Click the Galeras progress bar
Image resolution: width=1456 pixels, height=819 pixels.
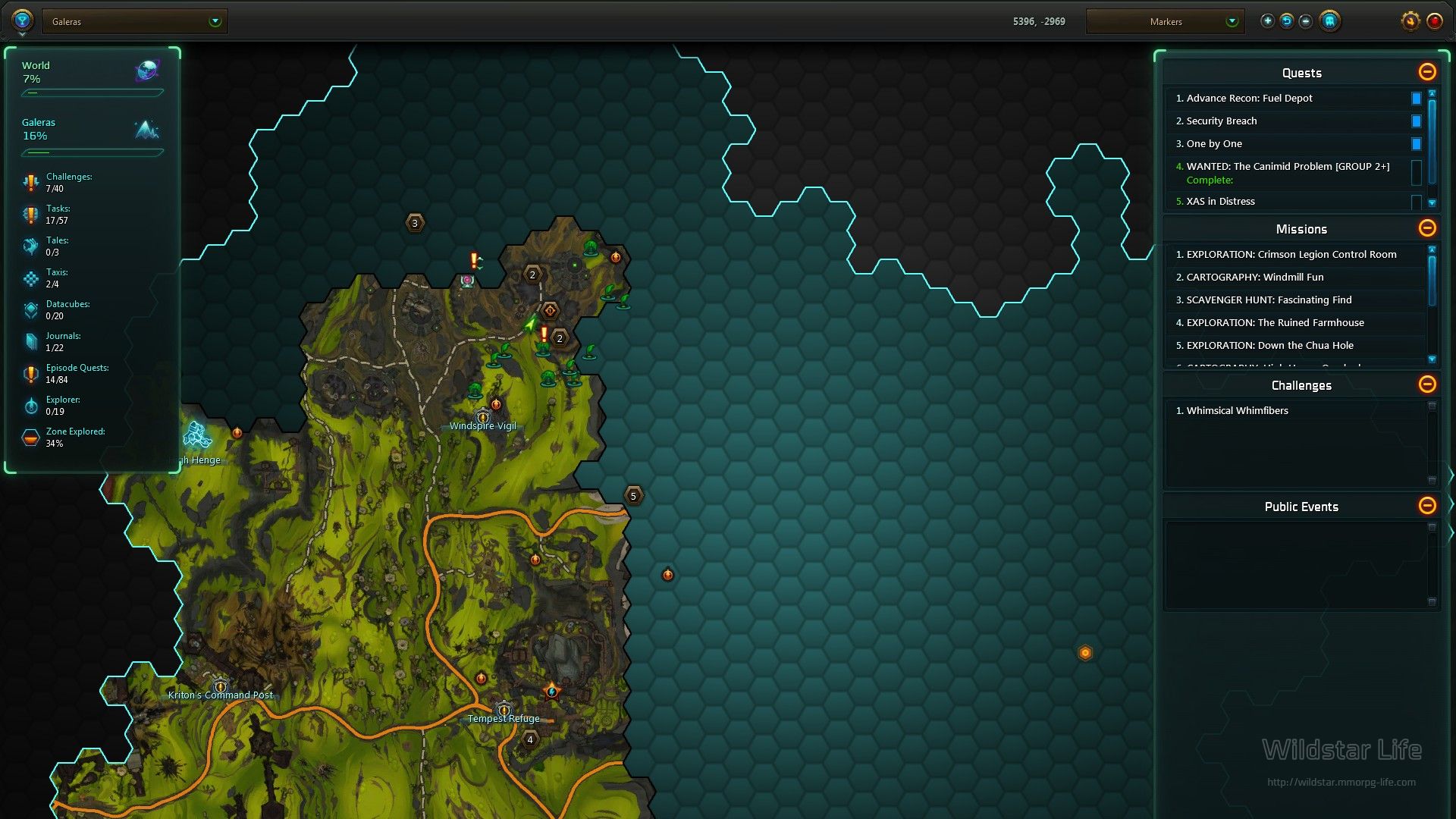click(93, 152)
